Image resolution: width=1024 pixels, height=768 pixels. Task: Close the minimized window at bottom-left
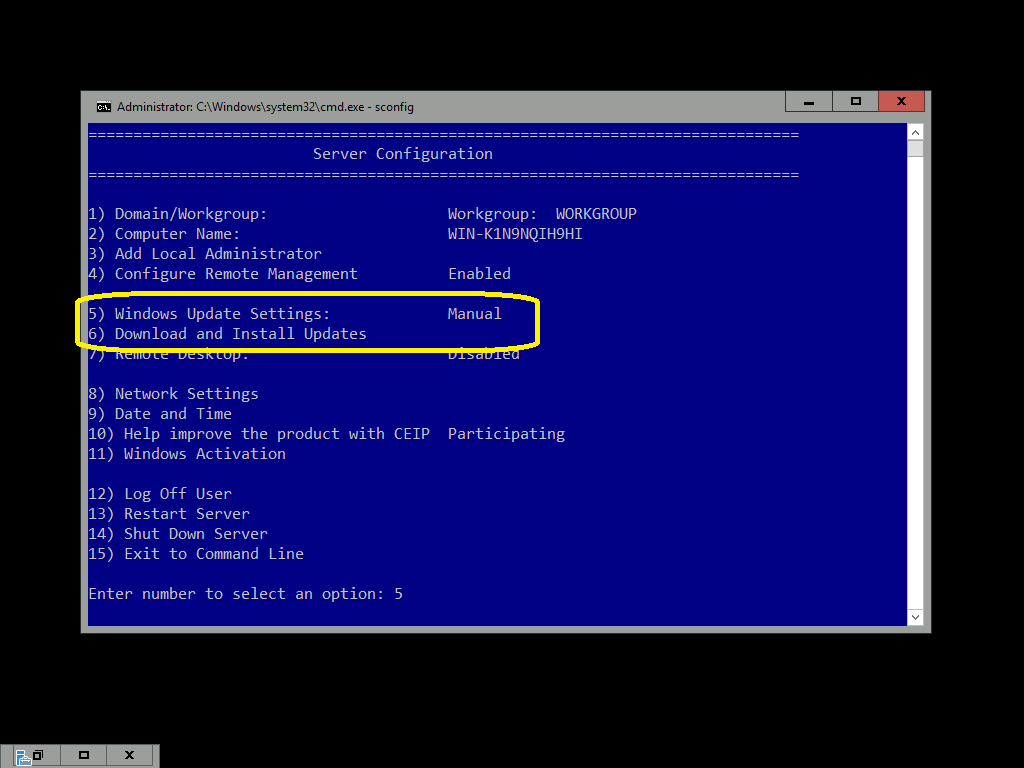[x=130, y=756]
